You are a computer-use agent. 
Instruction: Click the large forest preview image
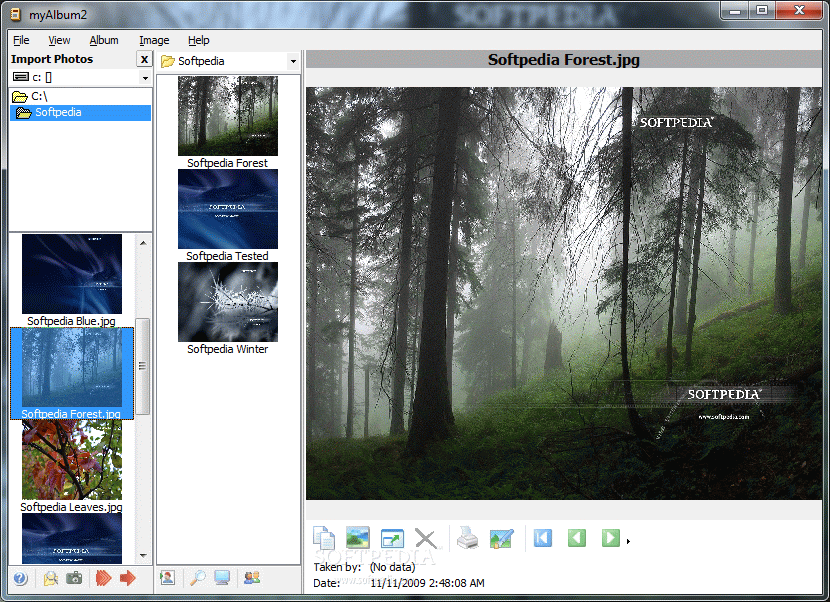[564, 293]
